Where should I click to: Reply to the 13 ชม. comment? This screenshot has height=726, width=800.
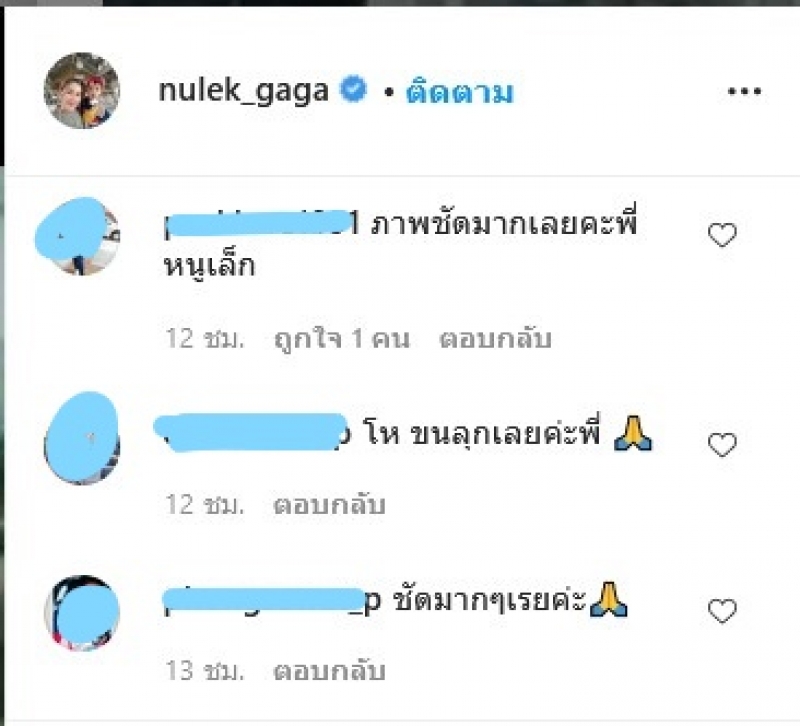point(329,671)
